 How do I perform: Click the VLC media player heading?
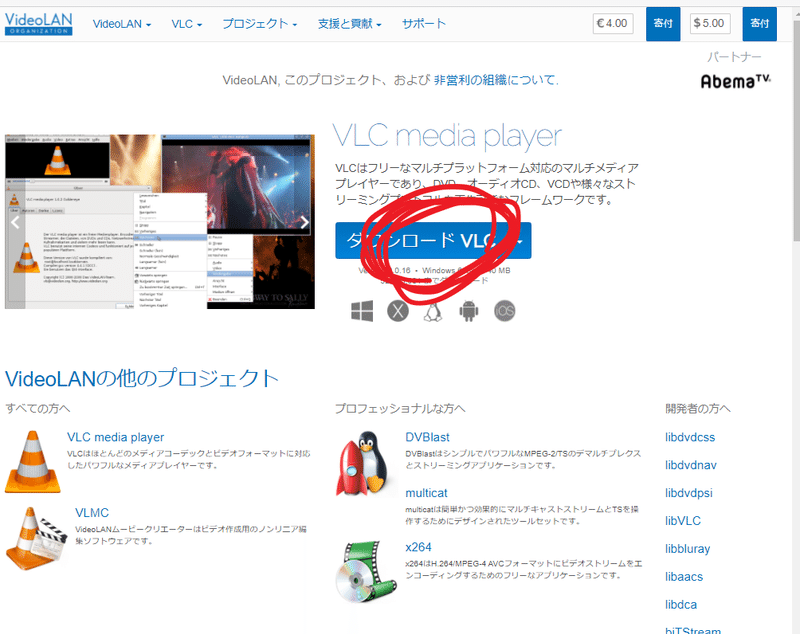[447, 136]
